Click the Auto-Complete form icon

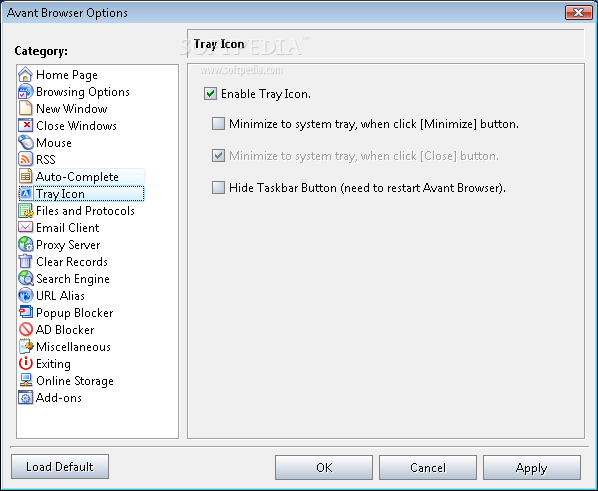25,177
